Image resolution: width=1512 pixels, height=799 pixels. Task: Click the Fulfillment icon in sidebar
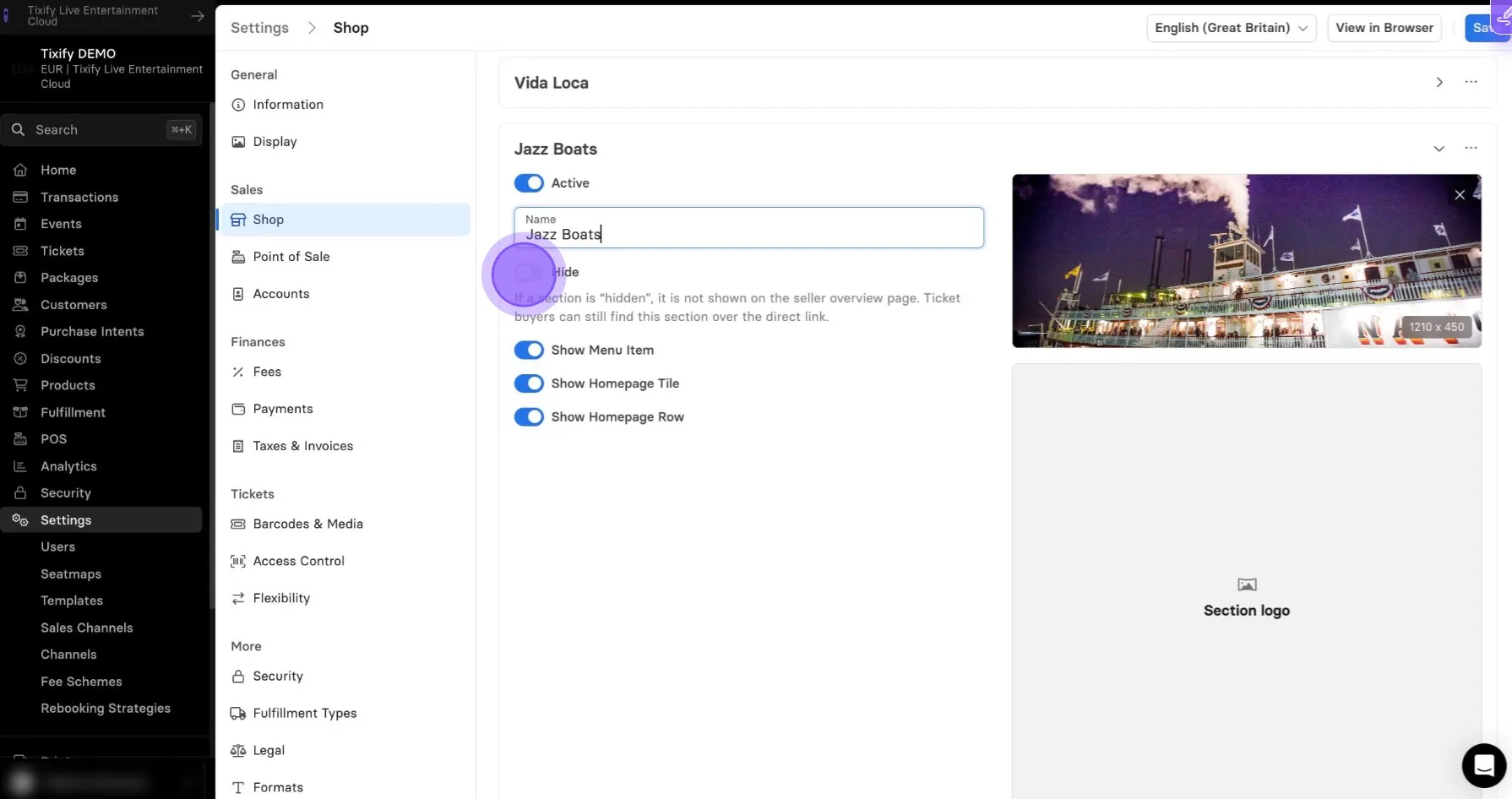click(20, 412)
